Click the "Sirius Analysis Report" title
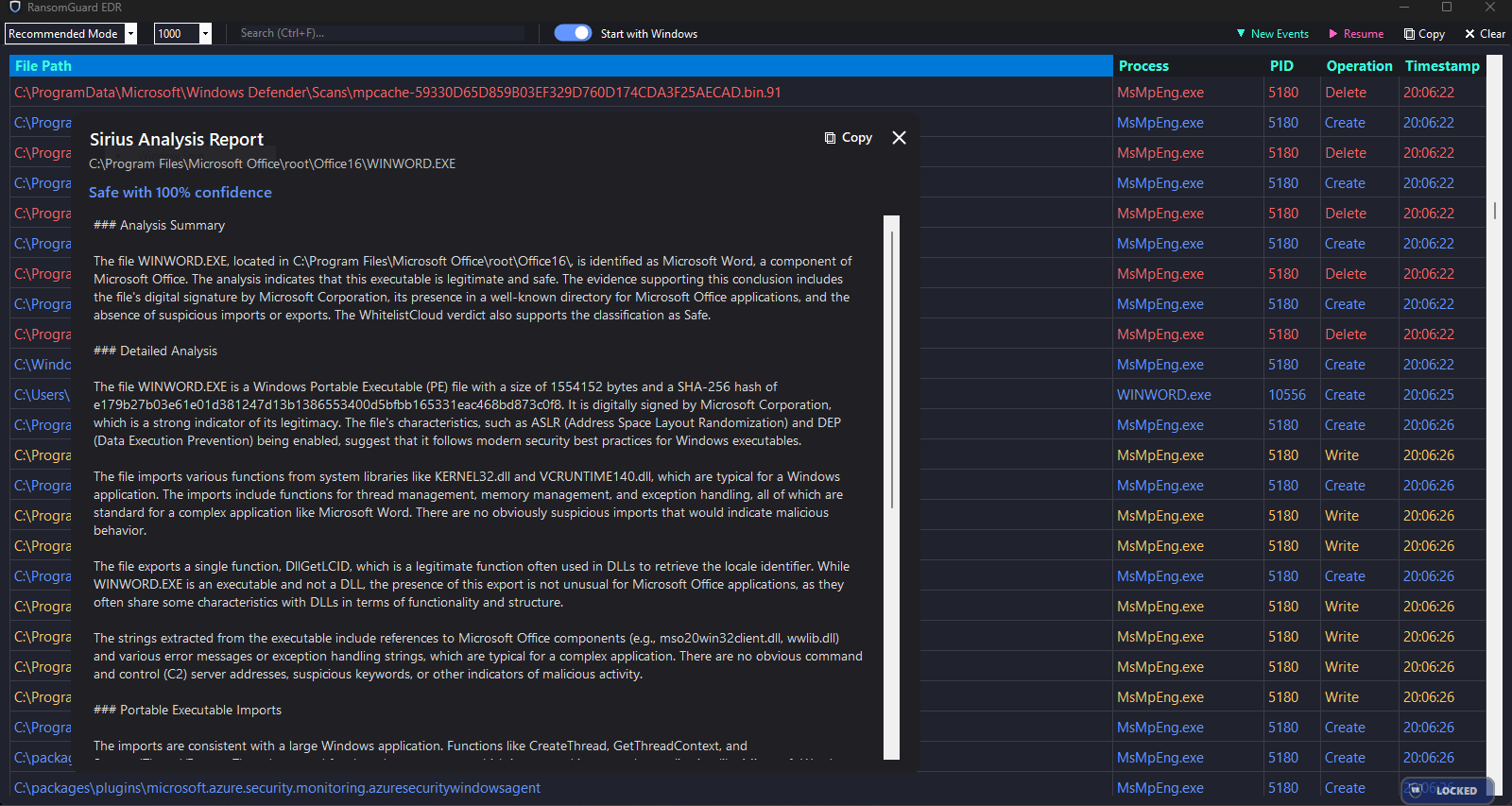 (177, 140)
